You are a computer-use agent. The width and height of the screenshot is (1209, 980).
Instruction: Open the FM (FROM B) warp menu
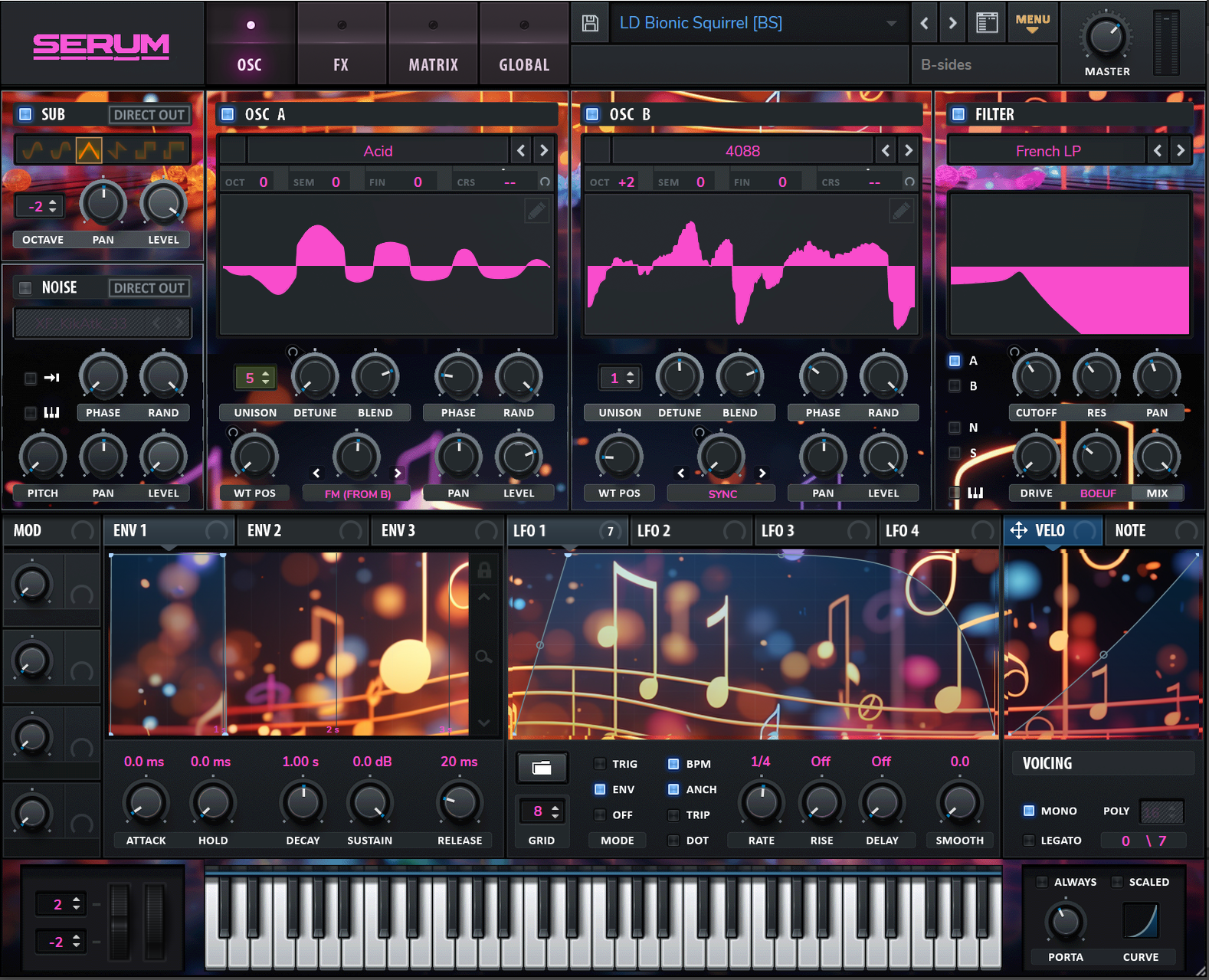click(357, 493)
